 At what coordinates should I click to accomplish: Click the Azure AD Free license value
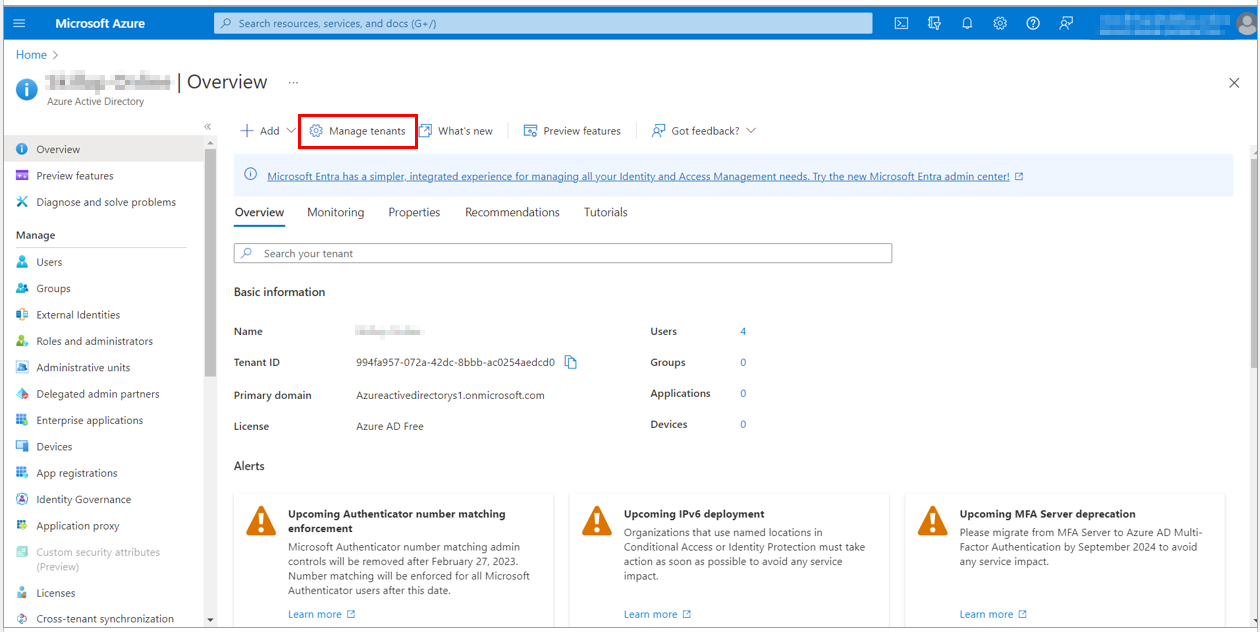click(390, 426)
